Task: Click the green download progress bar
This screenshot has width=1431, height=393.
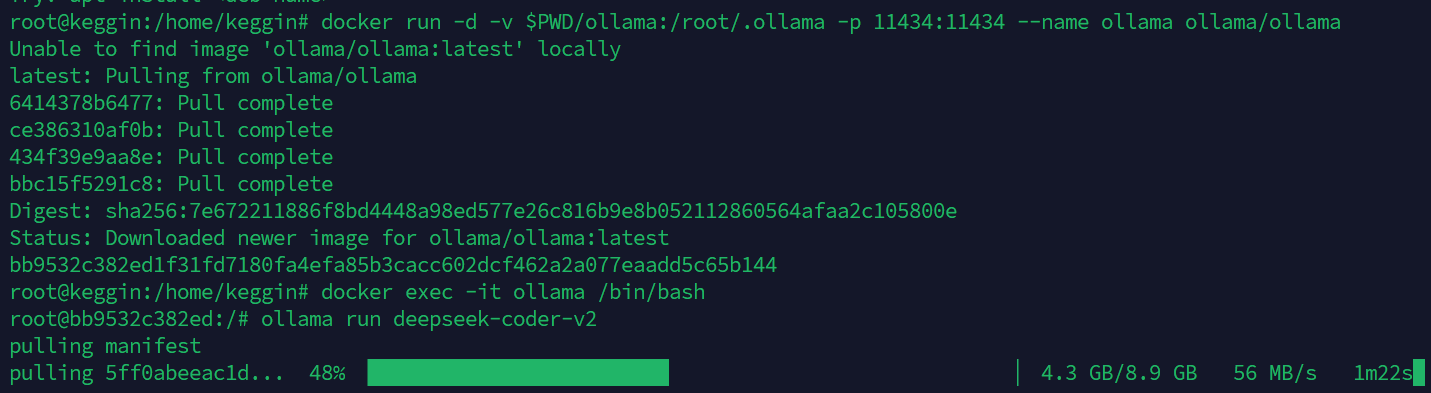Action: (x=518, y=374)
